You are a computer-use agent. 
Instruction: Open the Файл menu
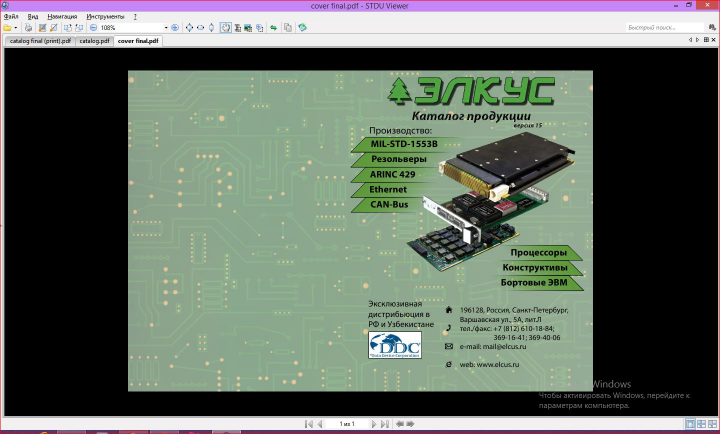tap(11, 17)
